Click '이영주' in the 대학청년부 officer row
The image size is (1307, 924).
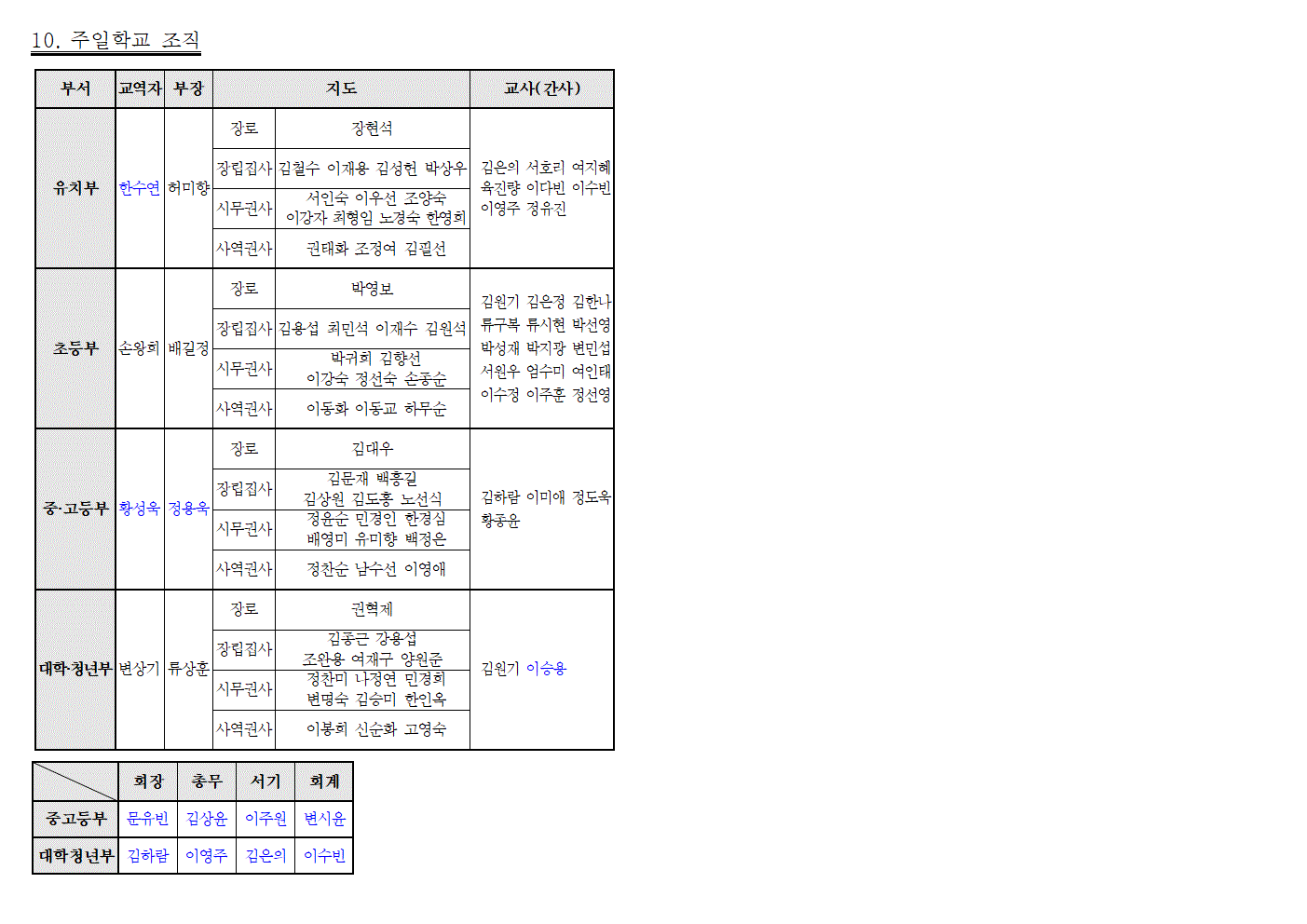tap(207, 856)
